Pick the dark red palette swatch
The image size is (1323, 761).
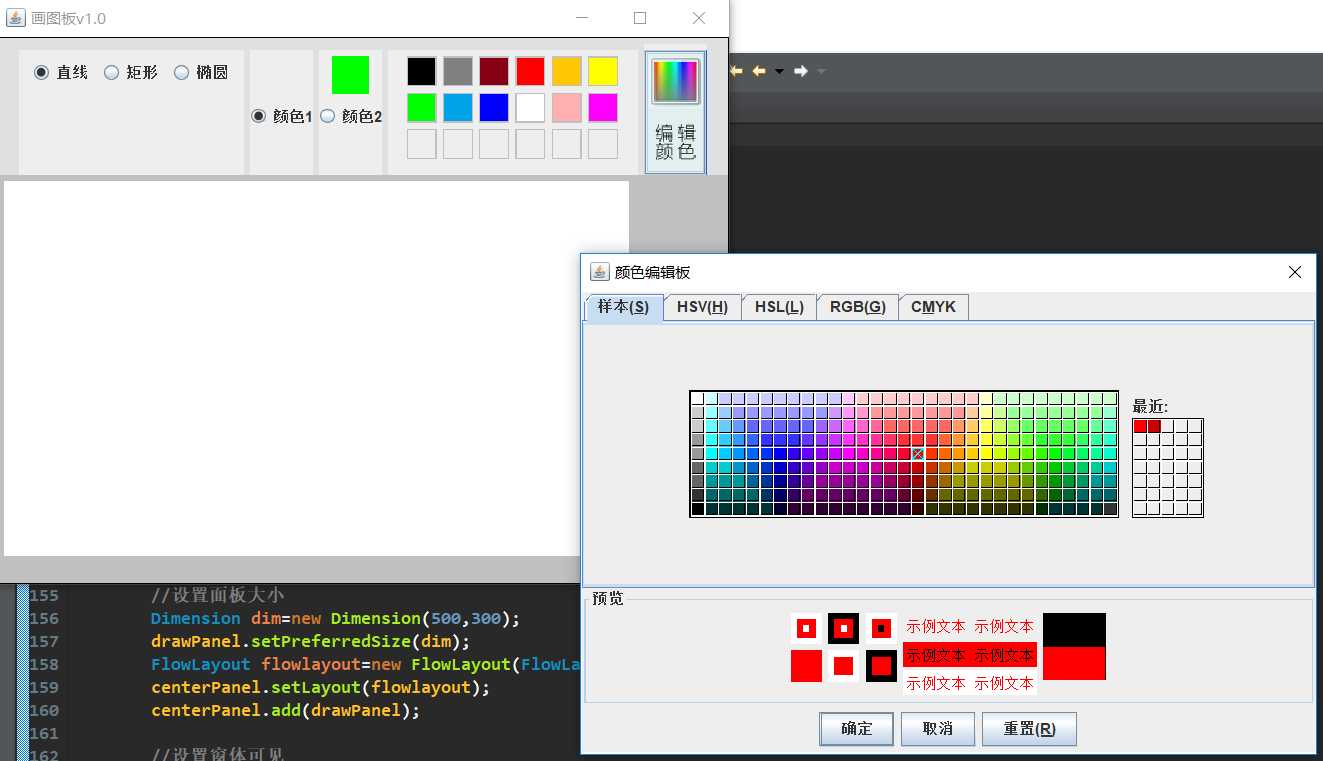click(x=494, y=71)
